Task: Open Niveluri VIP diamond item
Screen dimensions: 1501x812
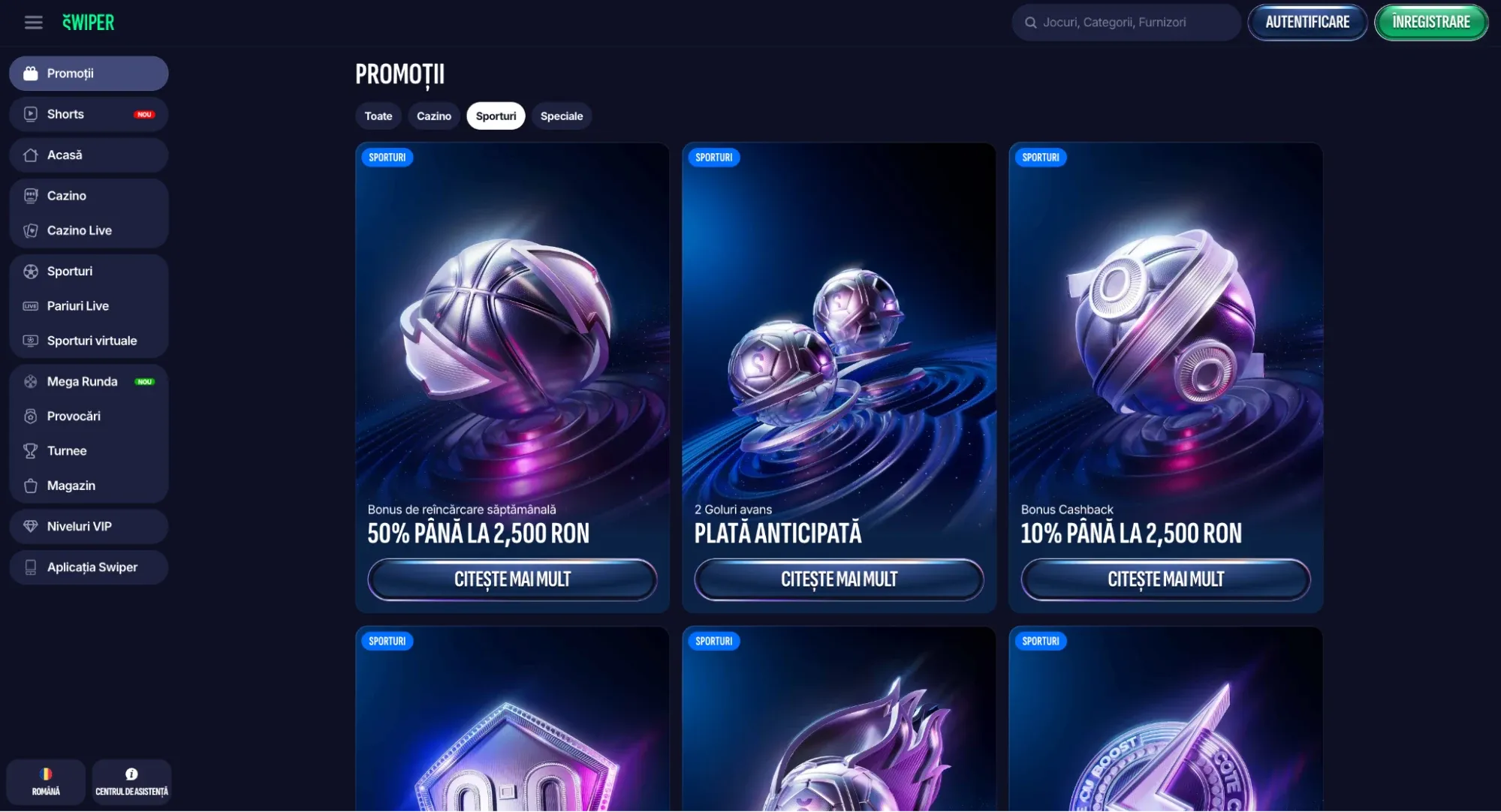Action: click(x=89, y=527)
